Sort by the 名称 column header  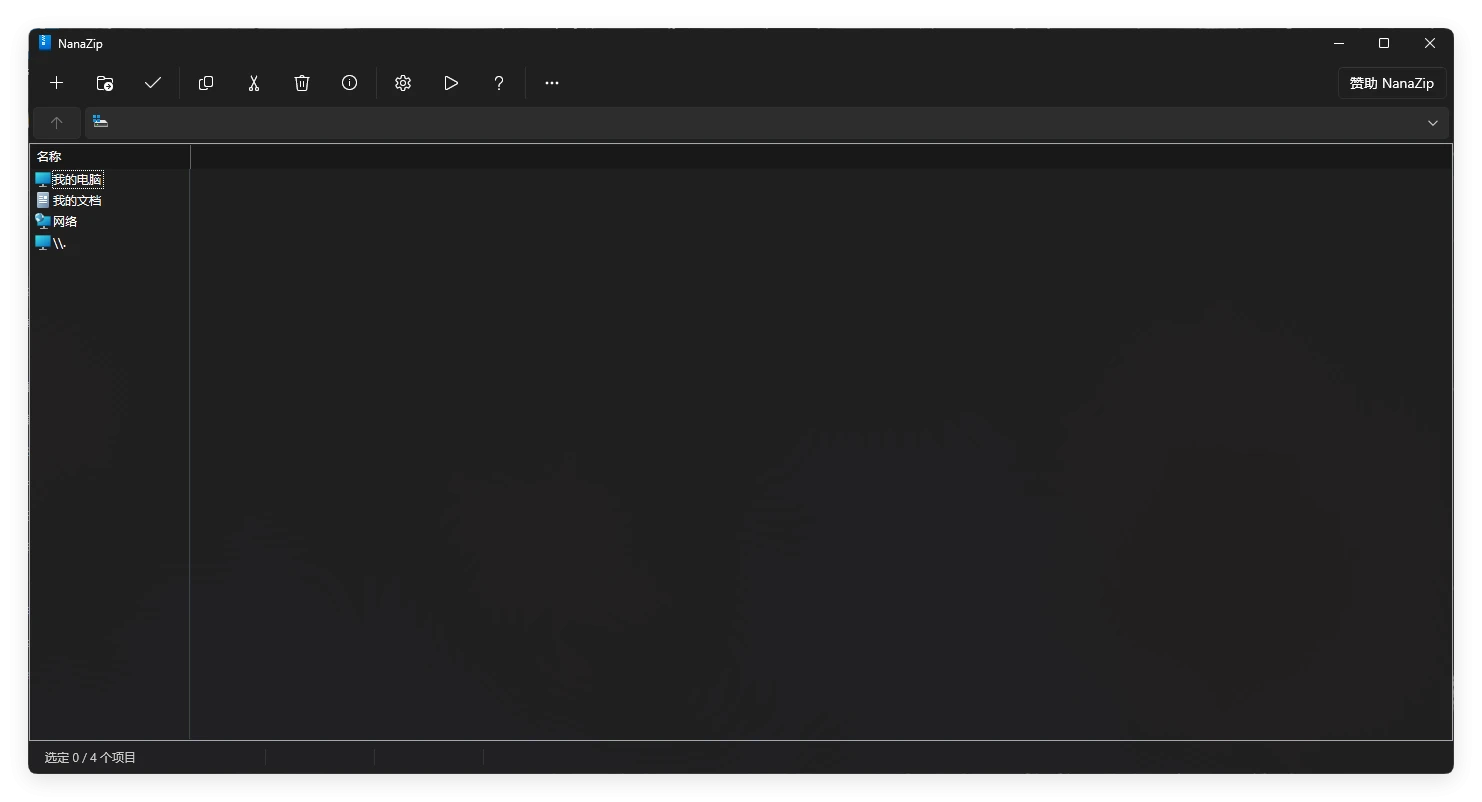coord(110,156)
